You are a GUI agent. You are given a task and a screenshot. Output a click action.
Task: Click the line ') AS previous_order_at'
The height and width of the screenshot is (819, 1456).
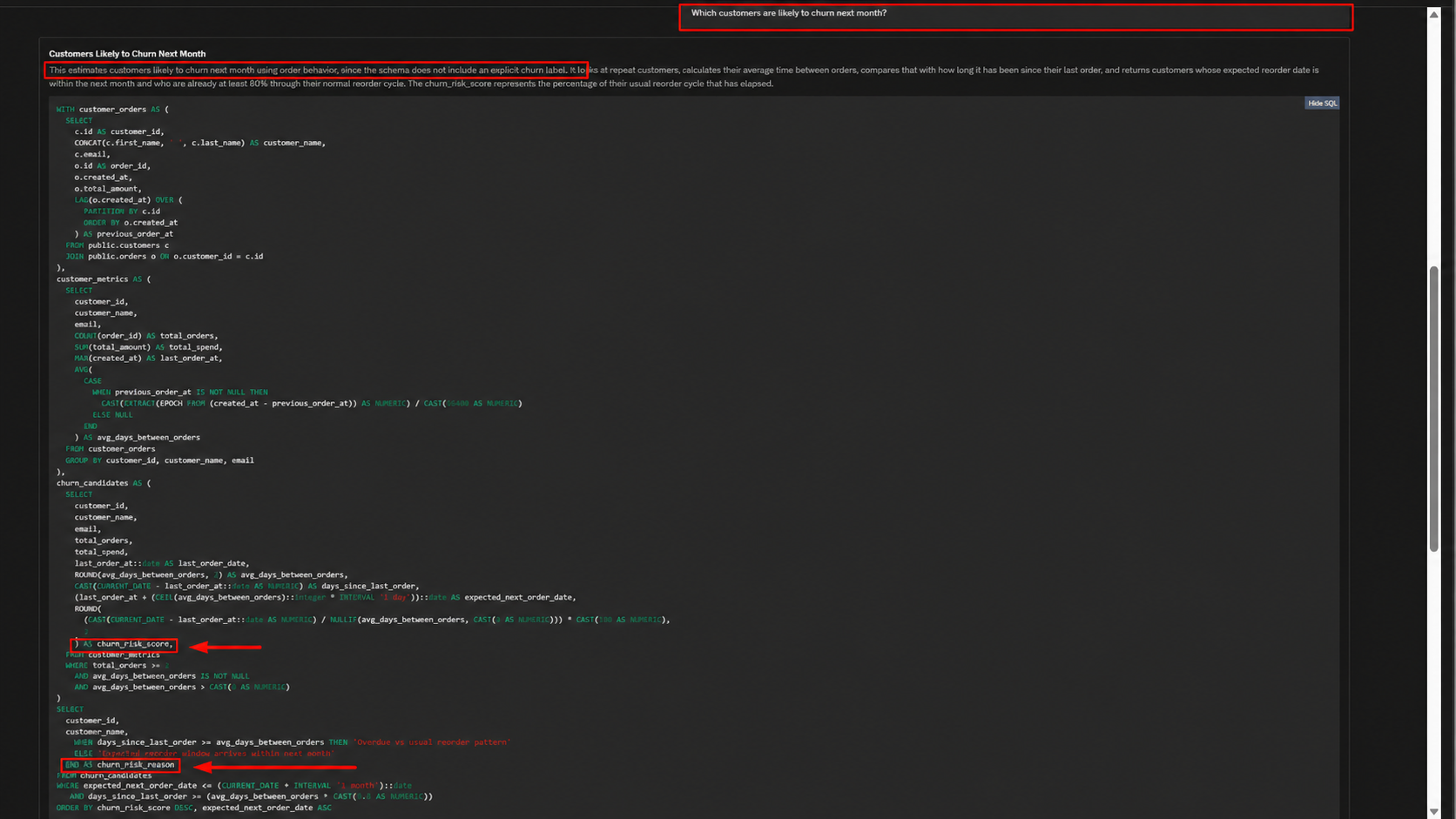click(x=124, y=234)
